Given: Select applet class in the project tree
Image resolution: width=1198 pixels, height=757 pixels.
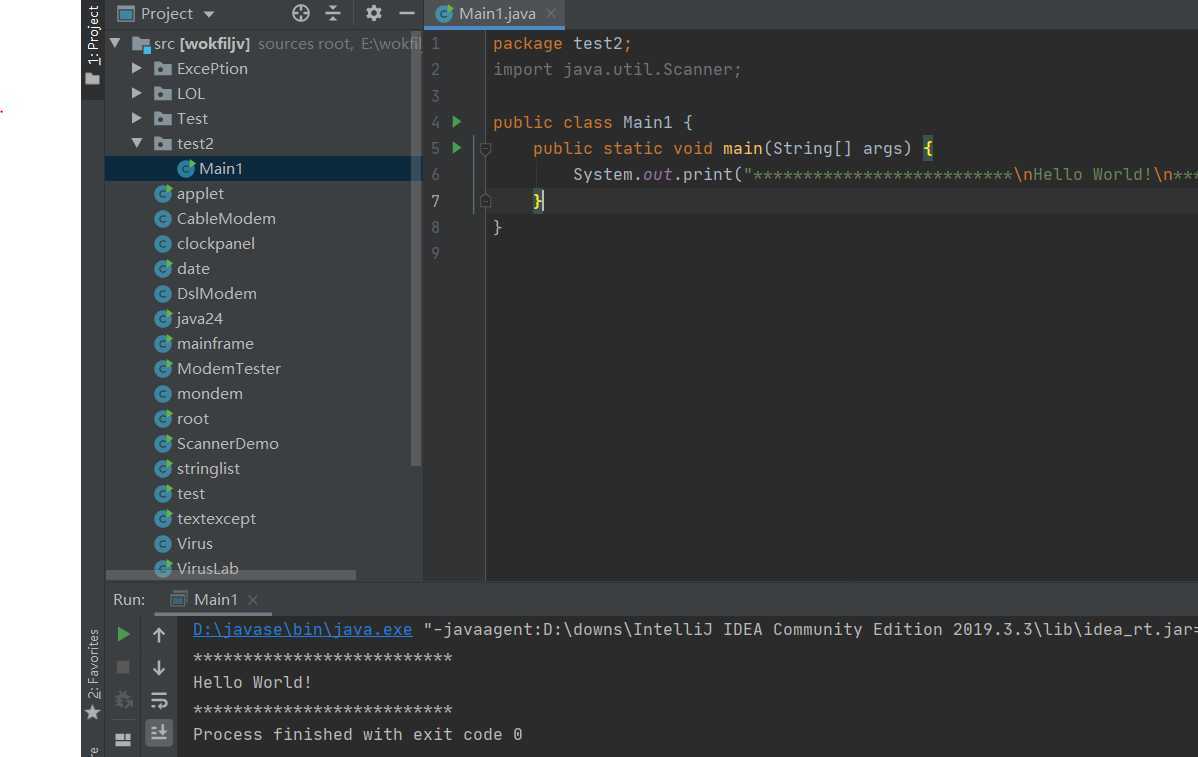Looking at the screenshot, I should tap(200, 193).
